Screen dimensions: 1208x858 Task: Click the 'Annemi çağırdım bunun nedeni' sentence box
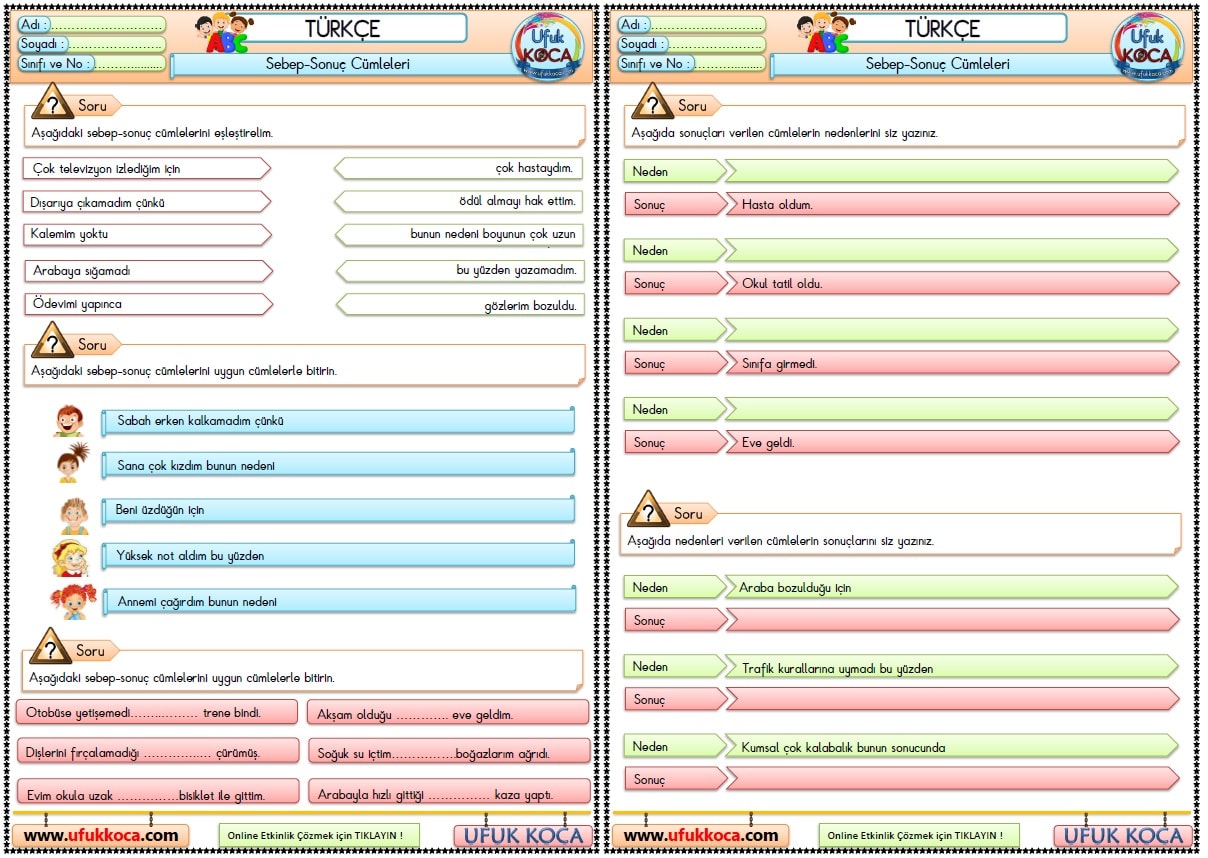click(x=338, y=601)
